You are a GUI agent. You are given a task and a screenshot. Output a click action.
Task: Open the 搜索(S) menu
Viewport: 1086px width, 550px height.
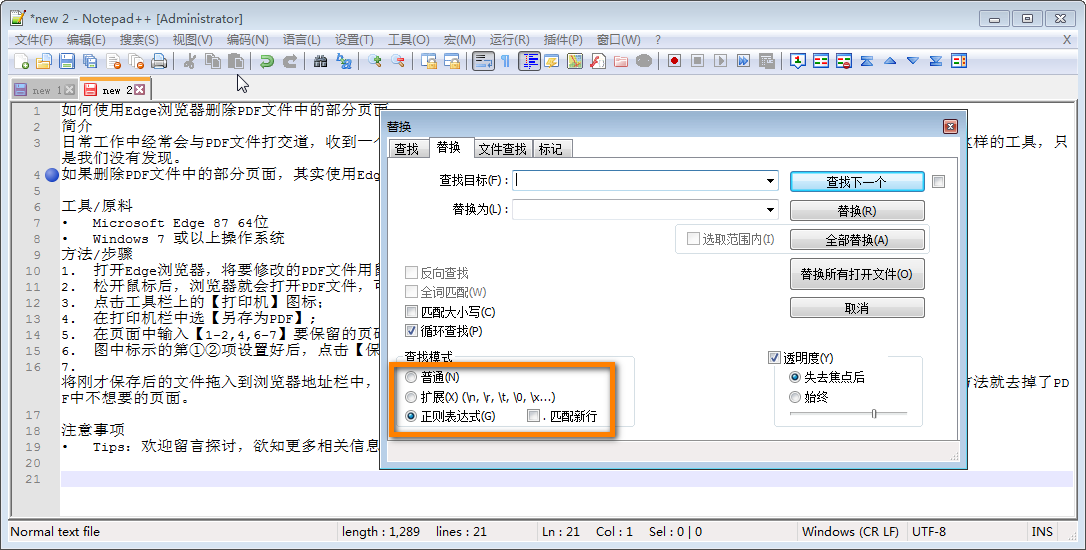coord(139,40)
